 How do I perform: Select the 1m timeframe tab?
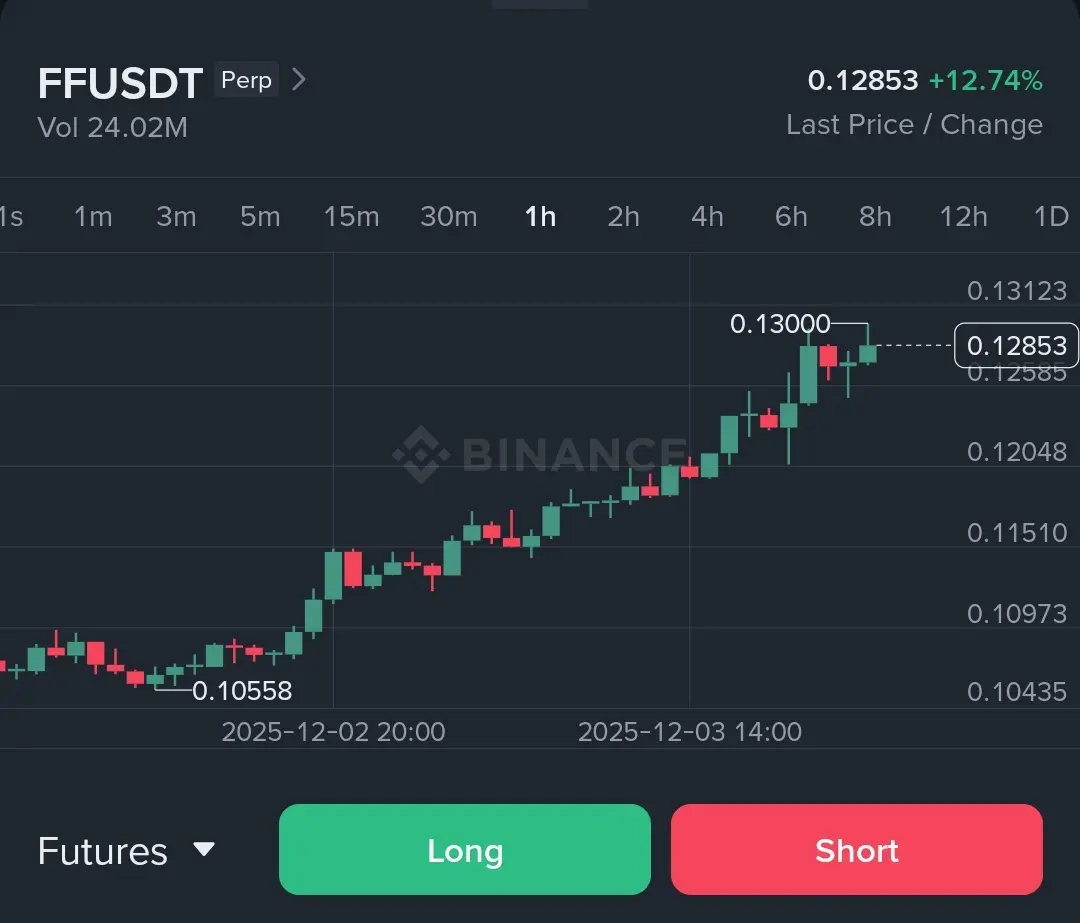pos(93,216)
